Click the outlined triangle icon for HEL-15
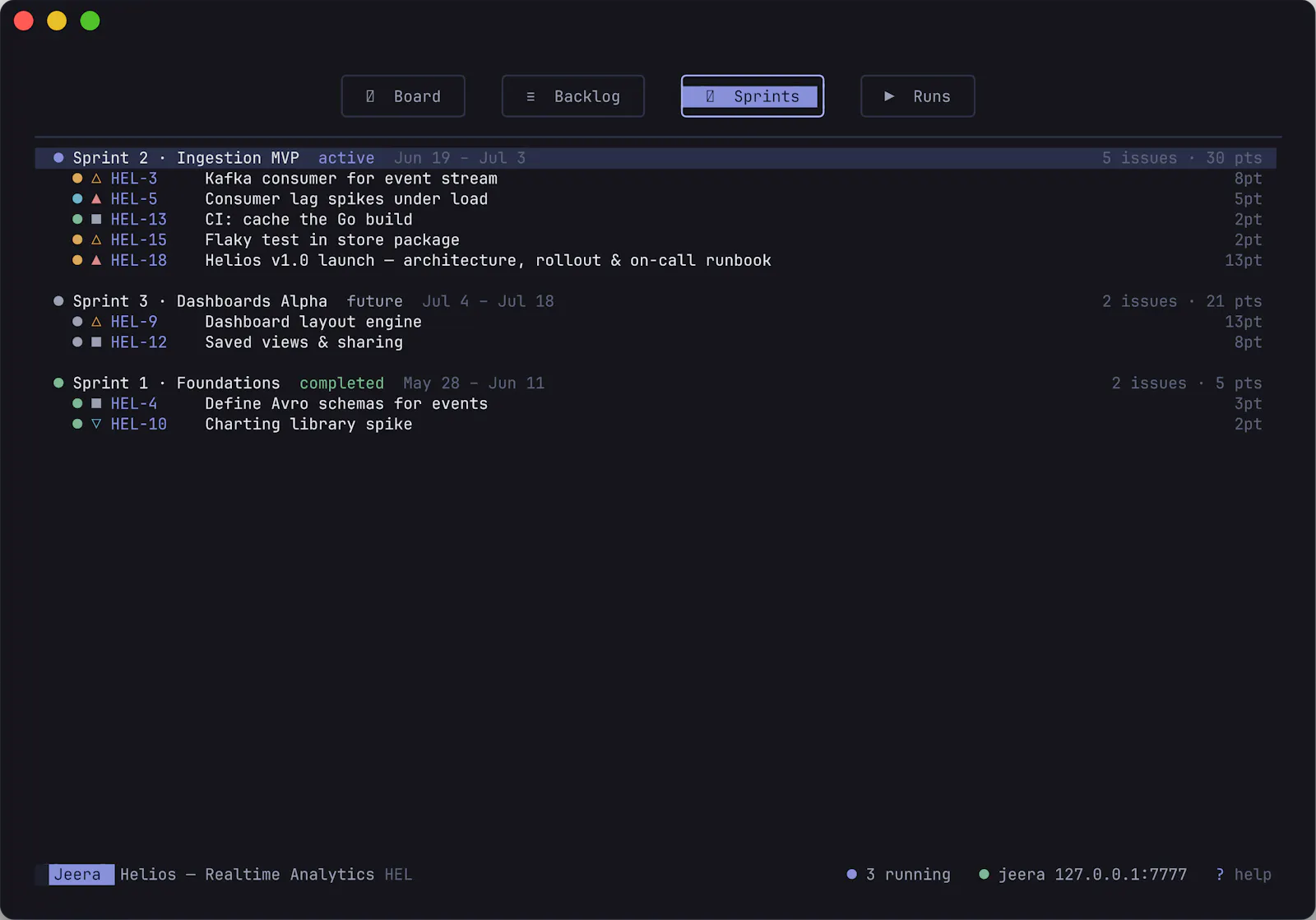Screen dimensions: 1316x920 pyautogui.click(x=96, y=239)
